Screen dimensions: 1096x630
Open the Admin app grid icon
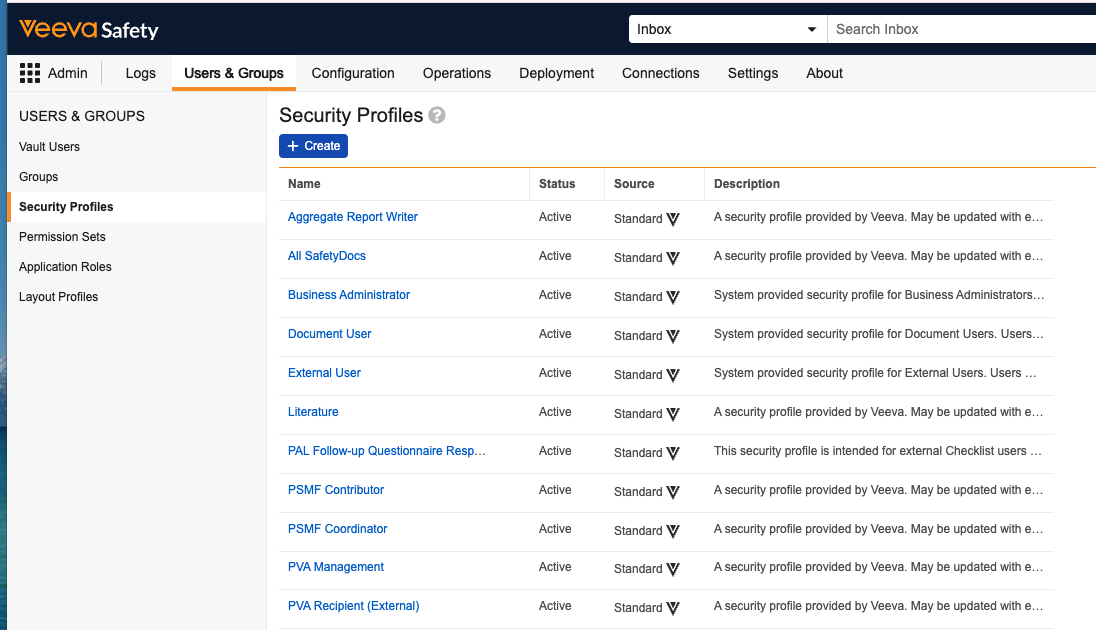(29, 73)
